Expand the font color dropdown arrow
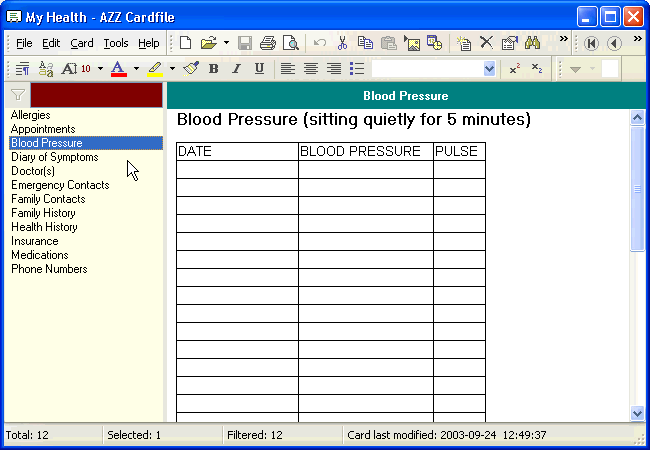This screenshot has height=450, width=650. [136, 68]
